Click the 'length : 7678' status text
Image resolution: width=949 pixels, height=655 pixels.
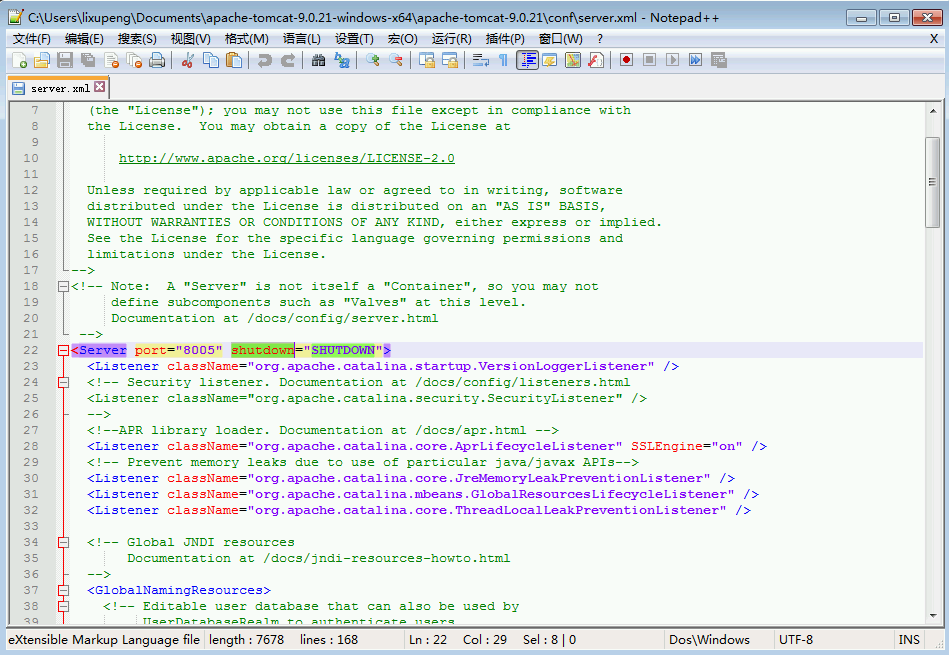click(x=246, y=640)
